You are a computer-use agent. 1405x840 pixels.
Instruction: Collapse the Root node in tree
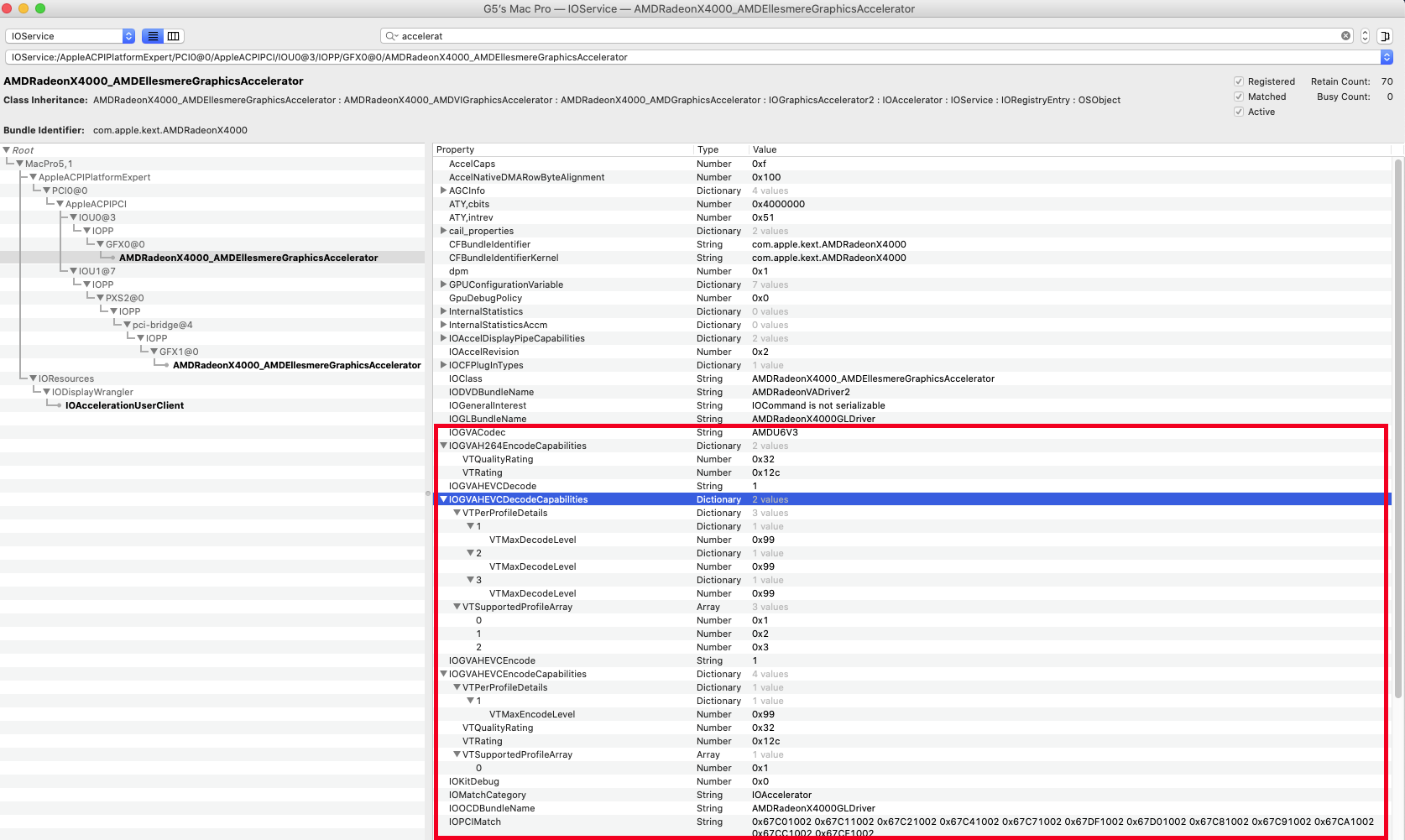pyautogui.click(x=7, y=150)
